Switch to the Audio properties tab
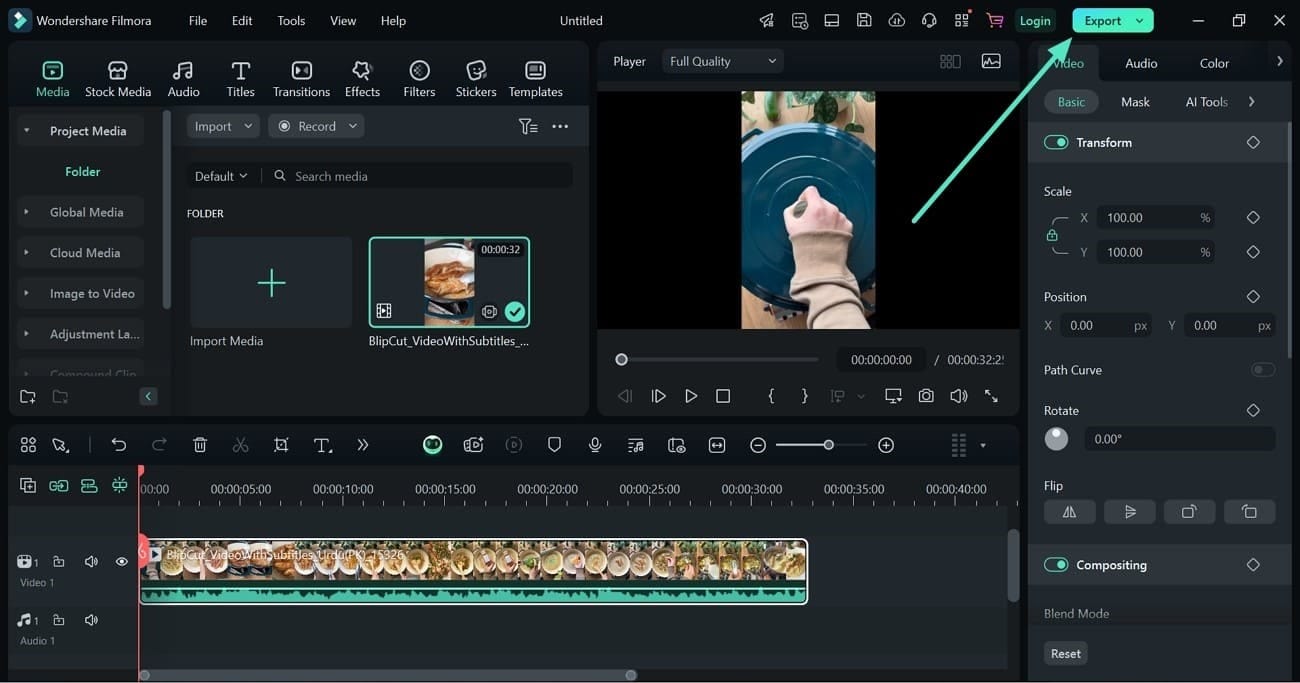 (x=1141, y=63)
